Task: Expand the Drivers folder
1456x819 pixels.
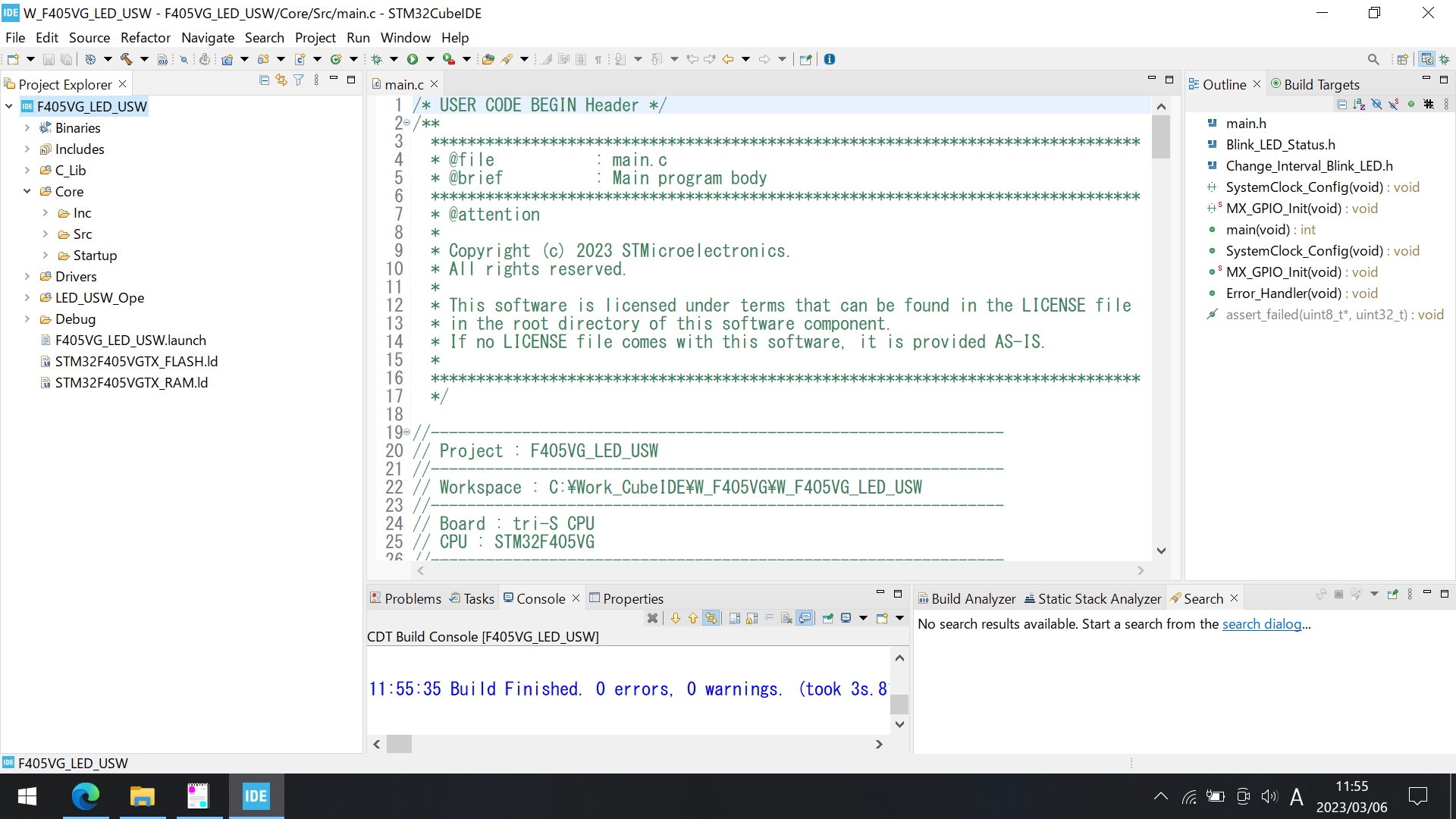Action: (x=27, y=277)
